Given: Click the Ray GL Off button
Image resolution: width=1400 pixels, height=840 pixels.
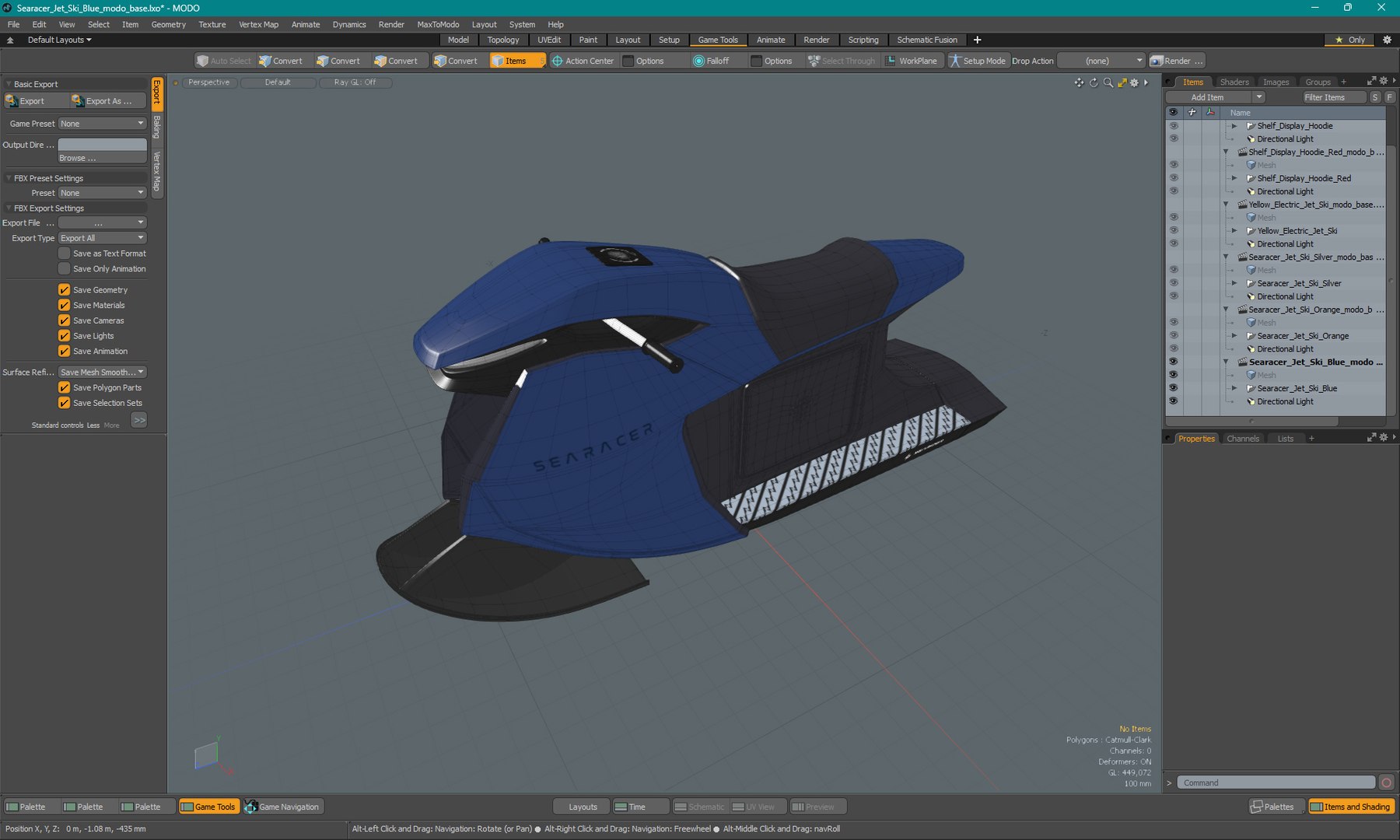Looking at the screenshot, I should [355, 82].
